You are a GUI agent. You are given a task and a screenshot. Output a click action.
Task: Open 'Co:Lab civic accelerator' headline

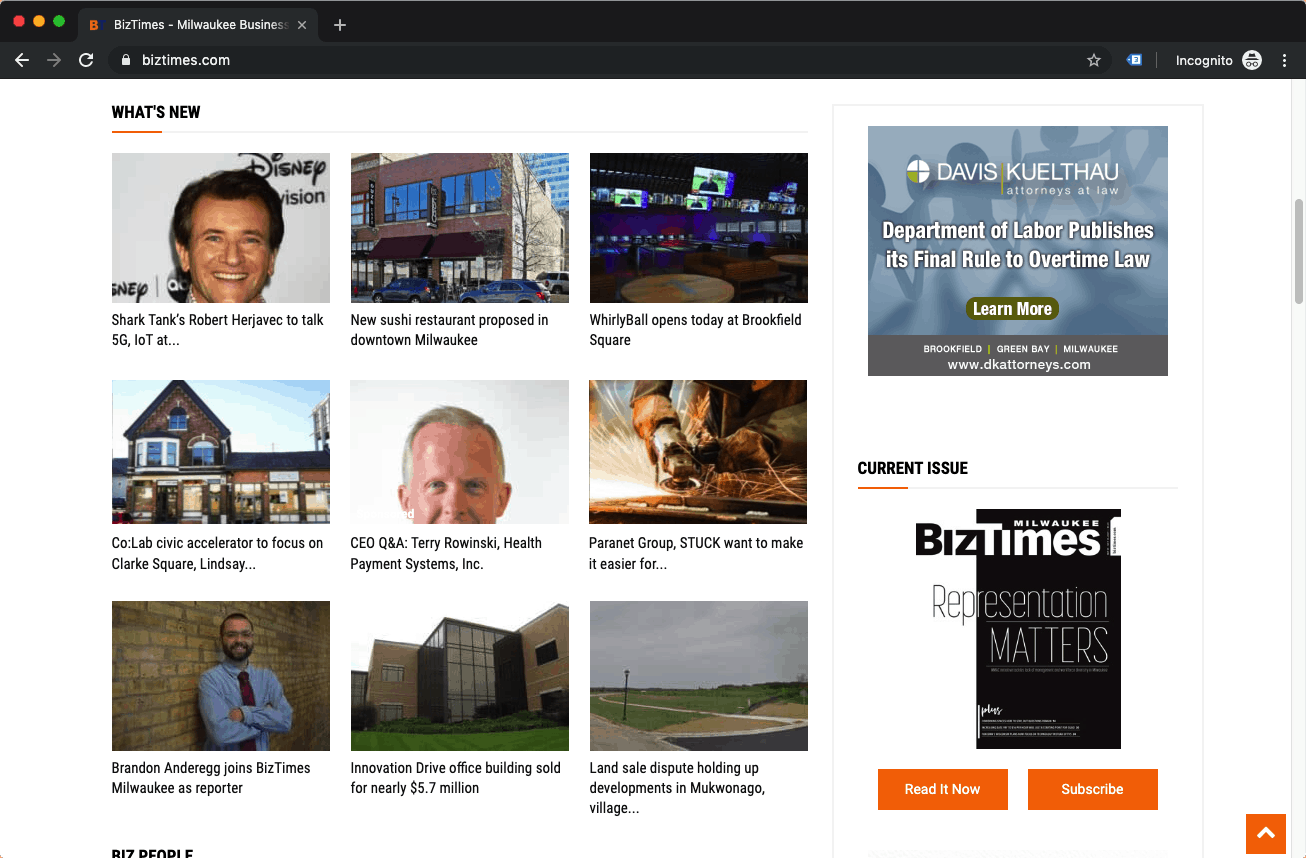click(x=218, y=553)
